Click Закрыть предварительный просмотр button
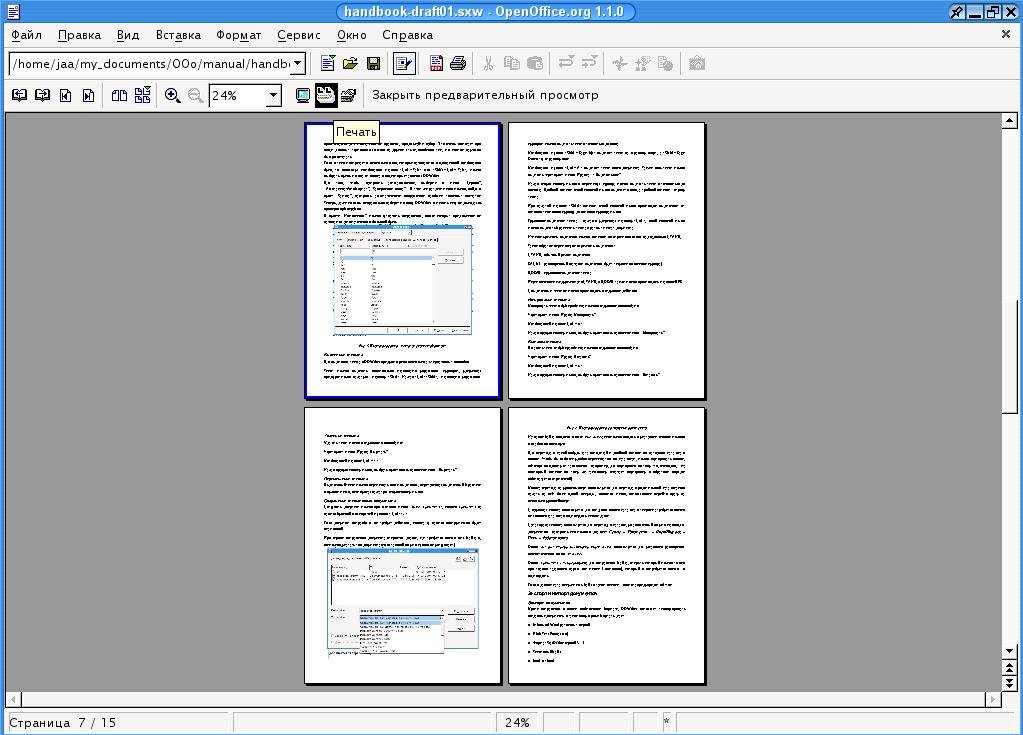 point(485,95)
